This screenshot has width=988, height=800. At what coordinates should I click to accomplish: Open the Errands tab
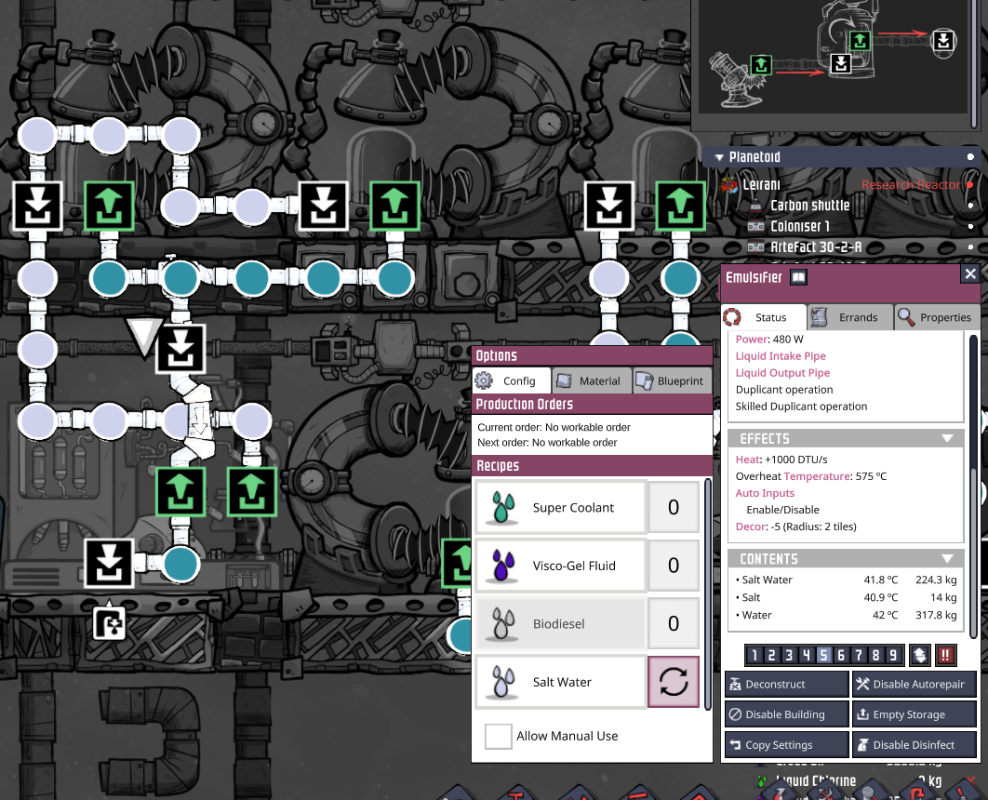pos(851,317)
